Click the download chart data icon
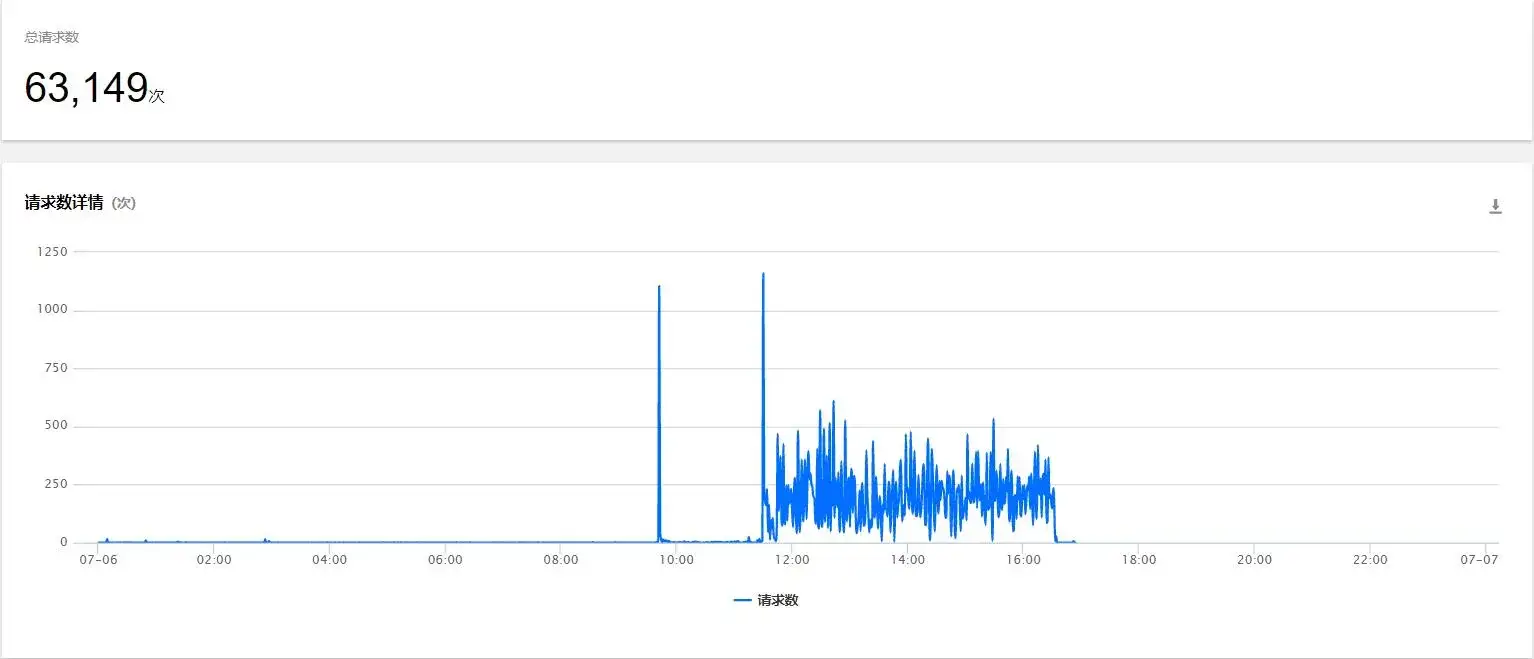This screenshot has width=1534, height=659. point(1495,207)
